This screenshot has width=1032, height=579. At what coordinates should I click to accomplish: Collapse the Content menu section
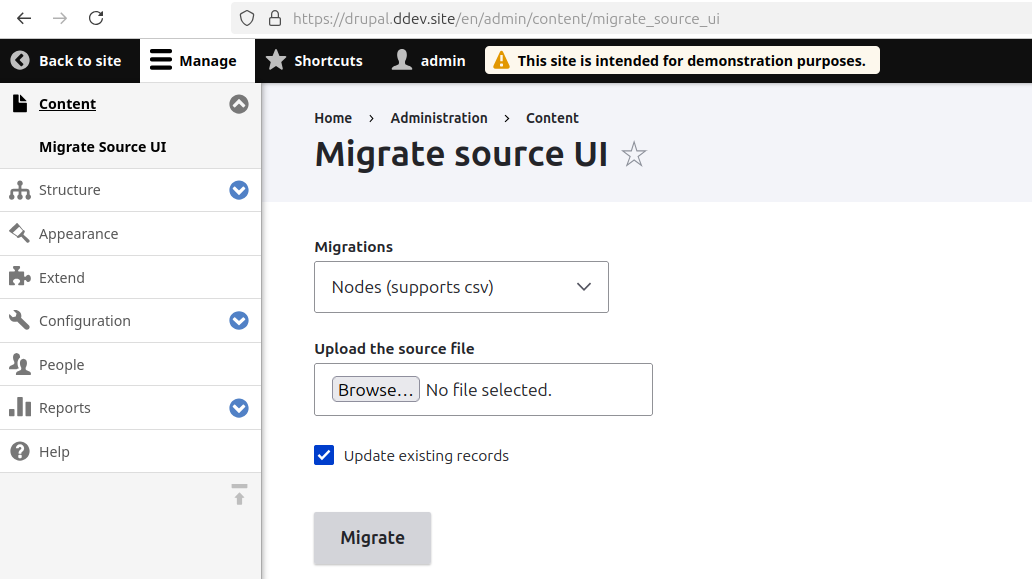click(238, 103)
